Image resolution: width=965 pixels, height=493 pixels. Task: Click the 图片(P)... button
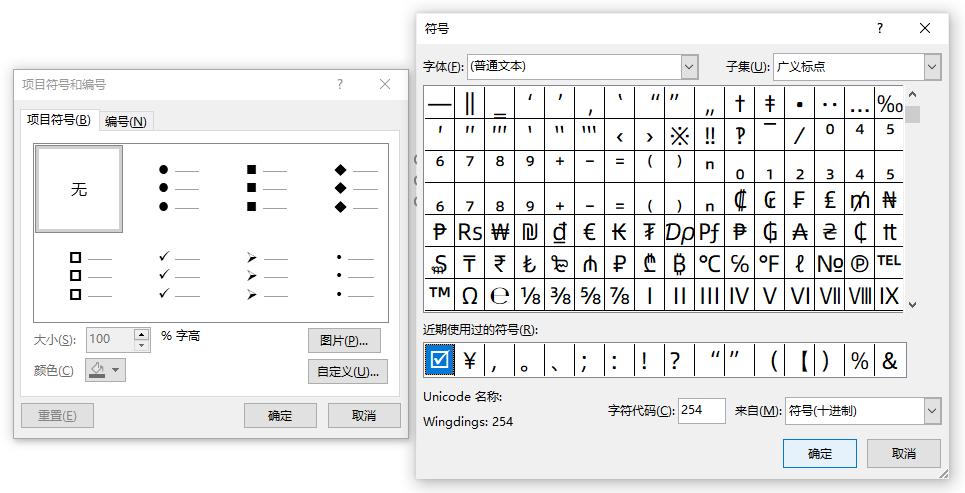tap(344, 340)
